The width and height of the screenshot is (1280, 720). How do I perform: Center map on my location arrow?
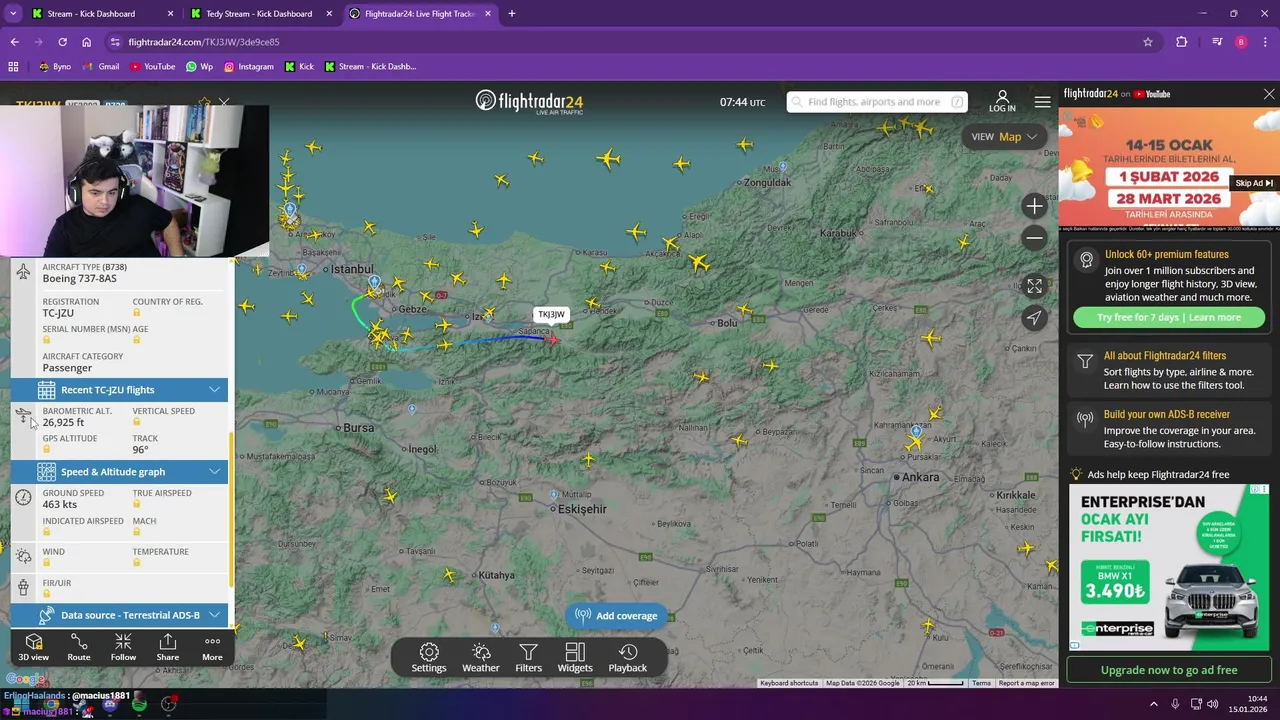(1034, 318)
